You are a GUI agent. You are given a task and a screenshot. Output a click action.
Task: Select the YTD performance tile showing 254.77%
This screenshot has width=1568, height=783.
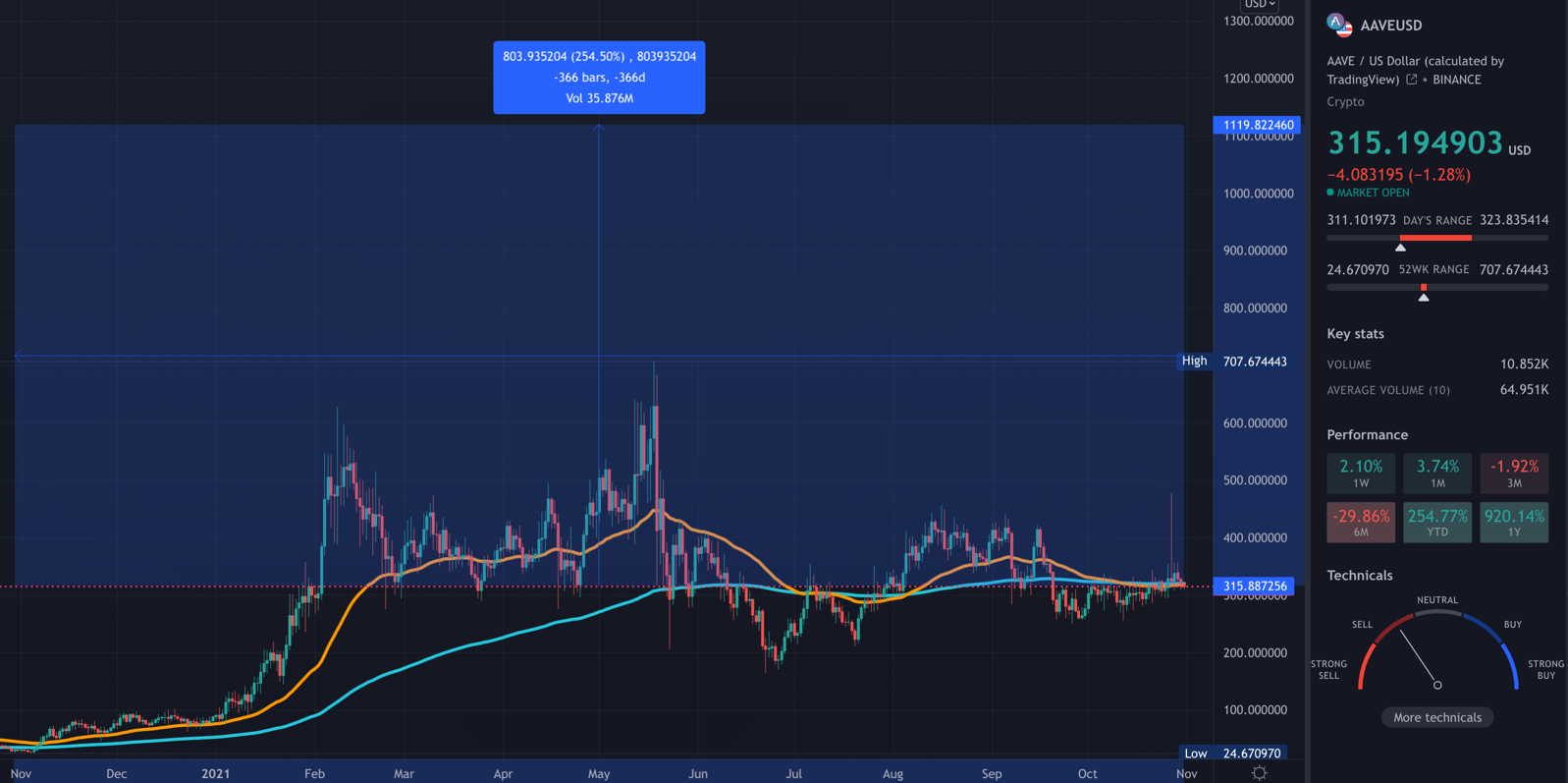(1437, 523)
